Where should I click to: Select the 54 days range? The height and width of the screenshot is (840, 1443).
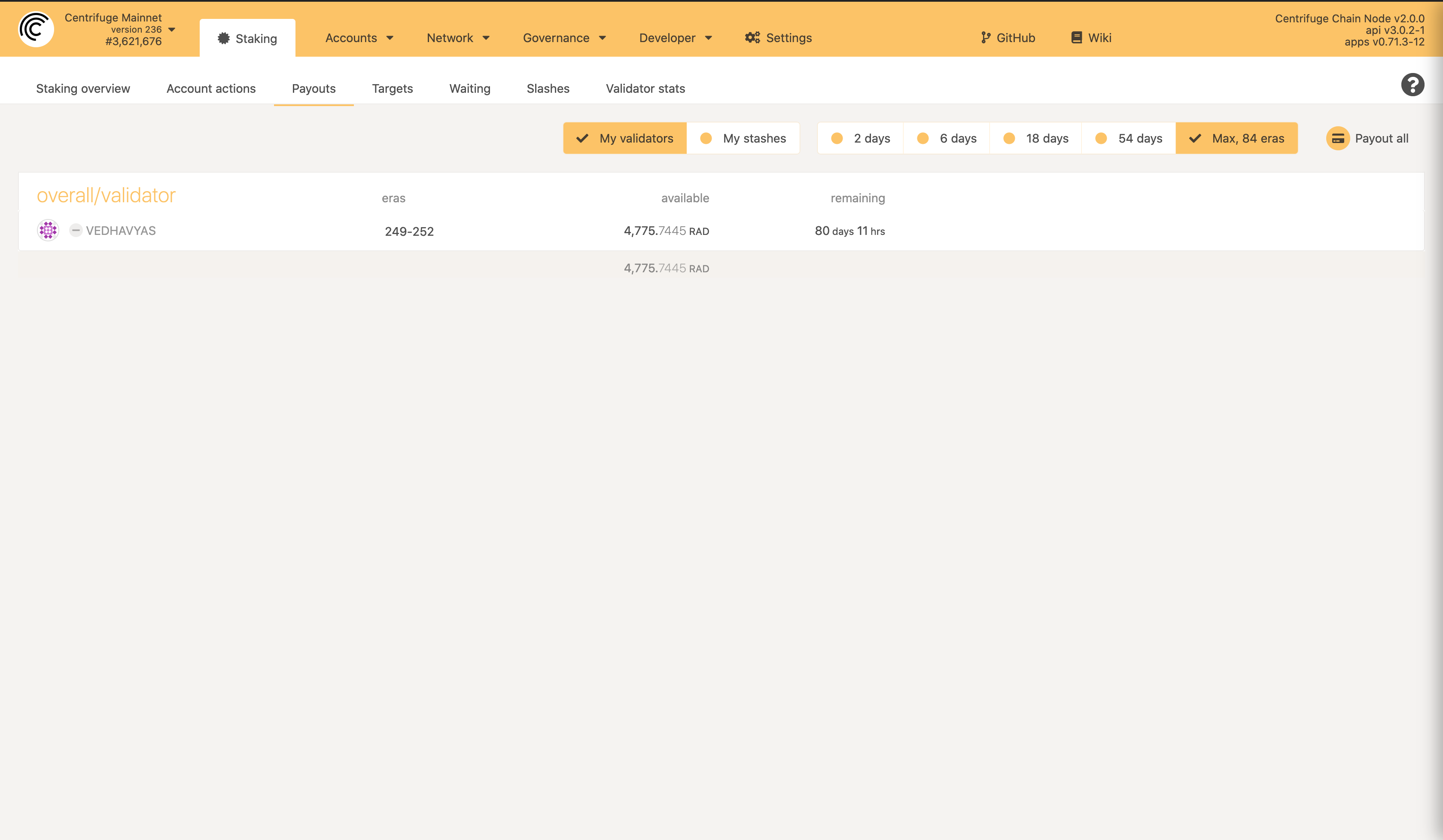click(x=1128, y=138)
